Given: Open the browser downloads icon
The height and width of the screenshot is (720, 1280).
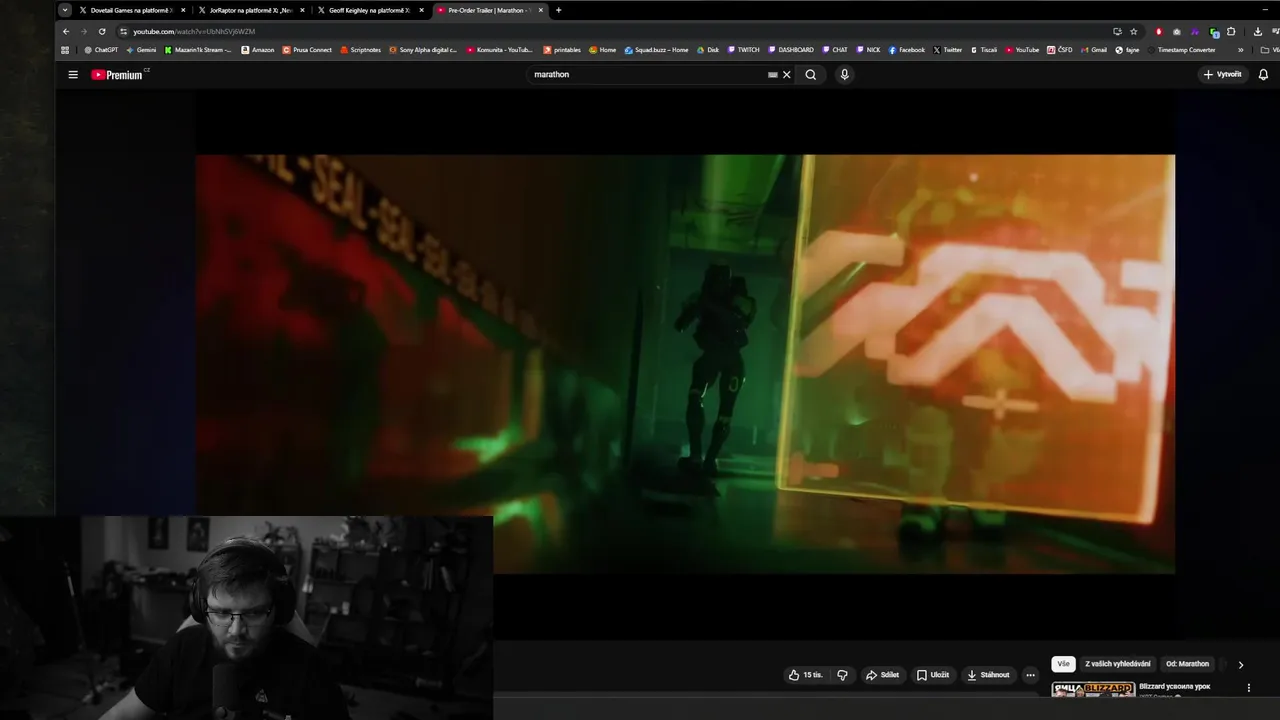Looking at the screenshot, I should pyautogui.click(x=1257, y=31).
